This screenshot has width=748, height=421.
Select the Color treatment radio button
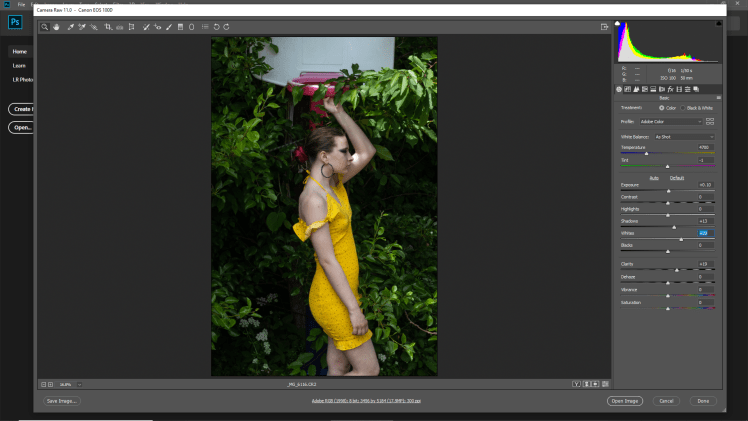tap(661, 107)
